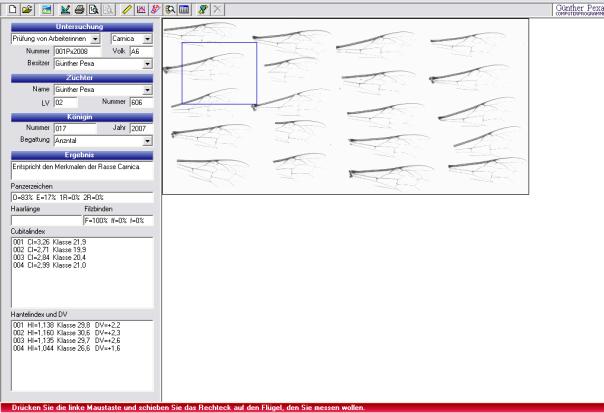Click the magnifying glass zoom icon
604x413 pixels.
pos(171,8)
